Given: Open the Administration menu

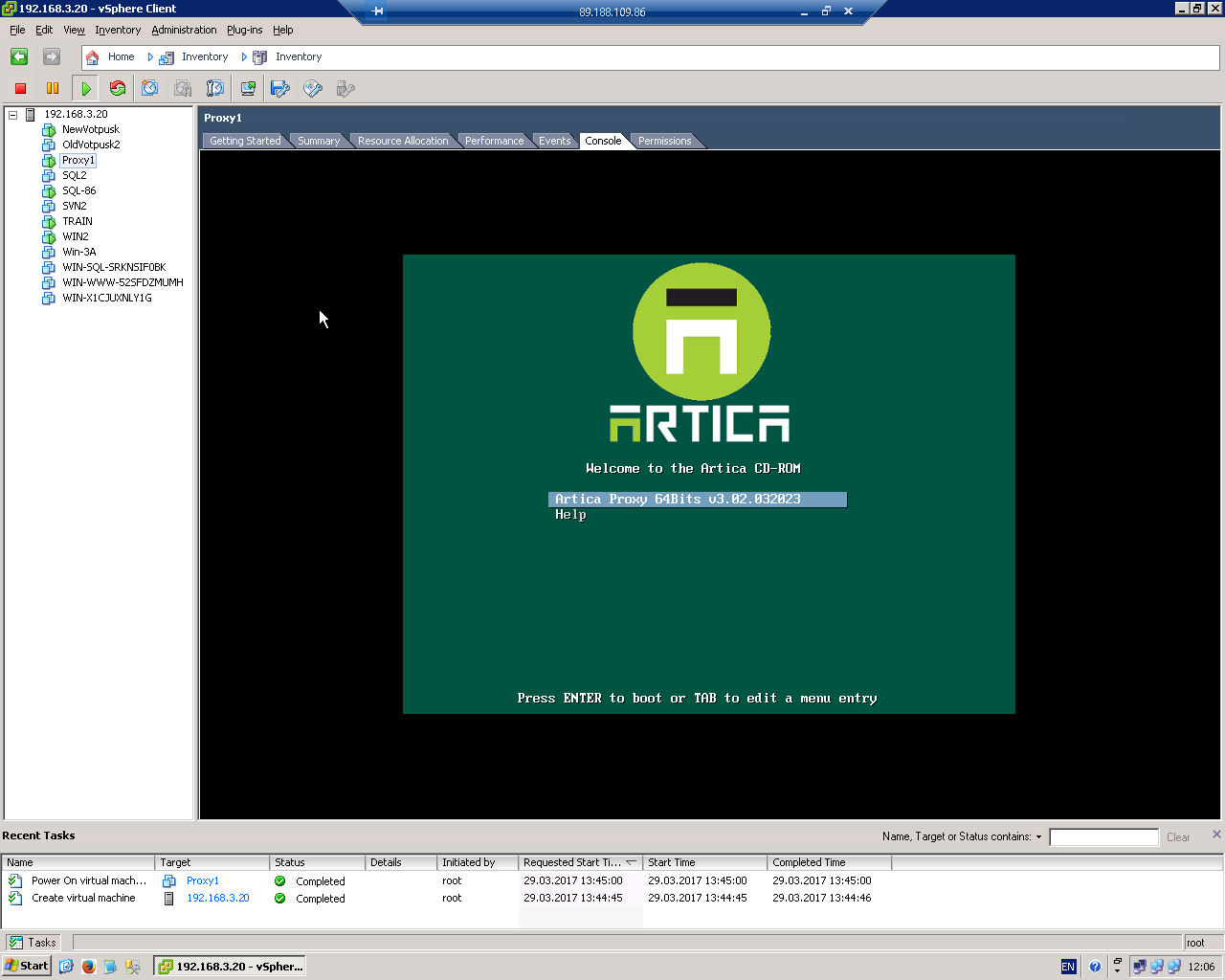Looking at the screenshot, I should click(184, 30).
